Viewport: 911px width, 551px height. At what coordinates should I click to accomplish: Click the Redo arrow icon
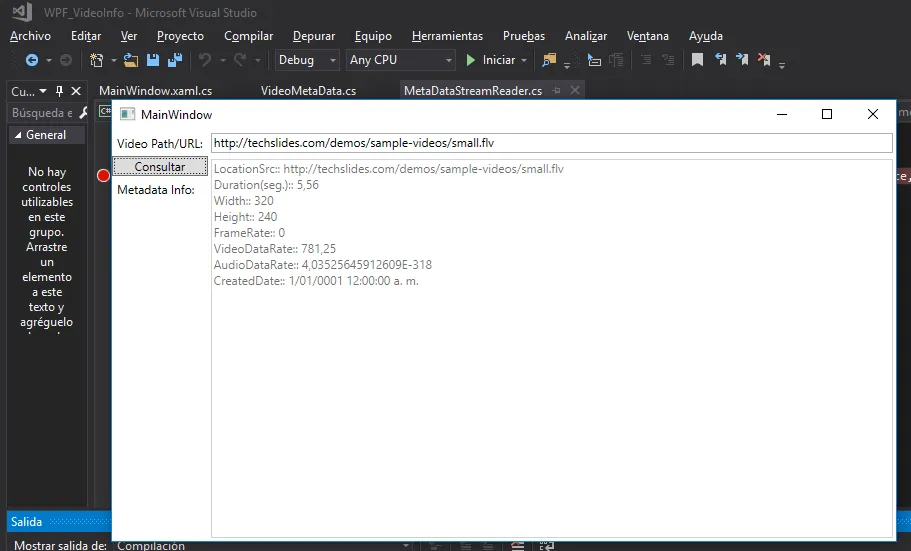(240, 60)
